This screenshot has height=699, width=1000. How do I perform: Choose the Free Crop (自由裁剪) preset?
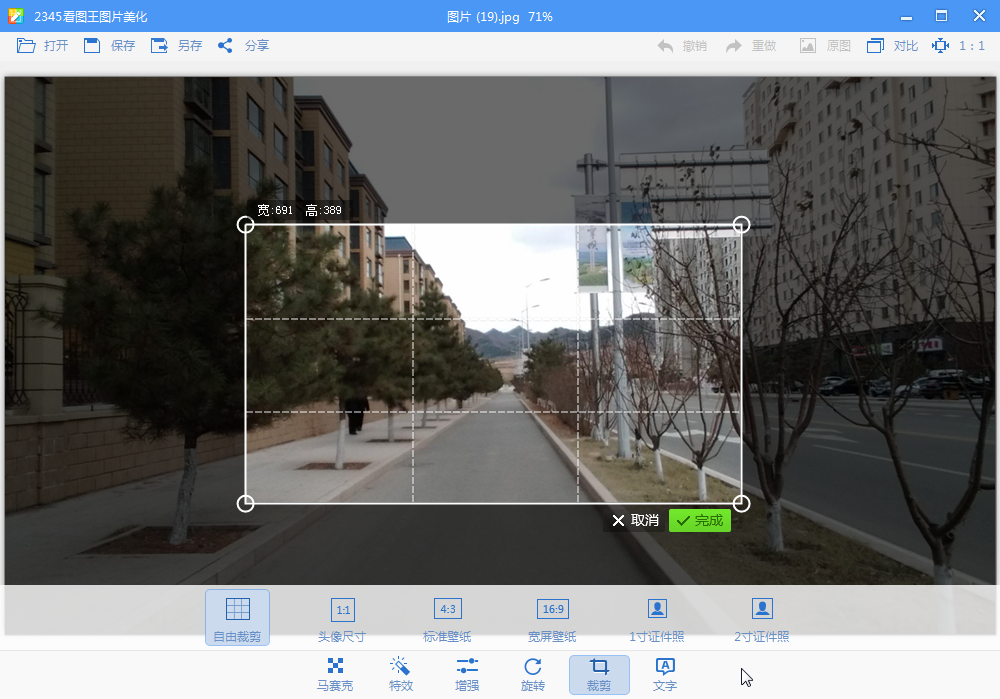(x=237, y=617)
